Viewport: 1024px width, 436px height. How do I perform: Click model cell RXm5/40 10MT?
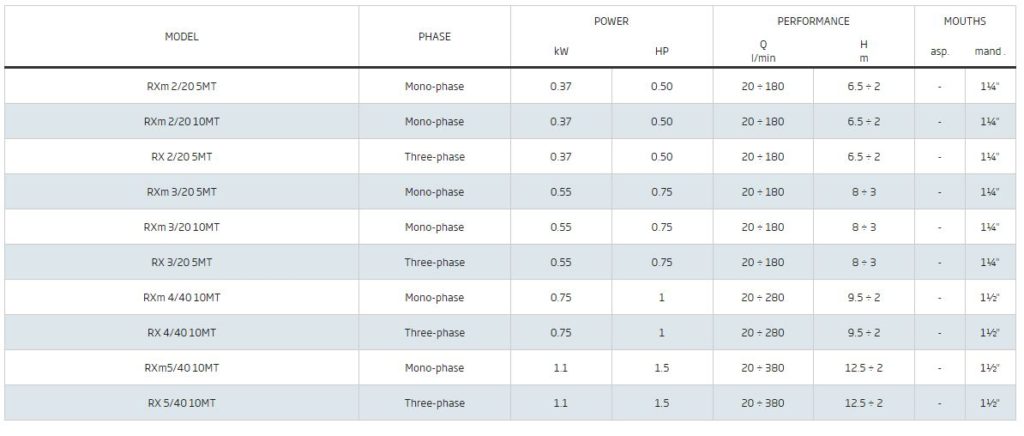(x=182, y=368)
